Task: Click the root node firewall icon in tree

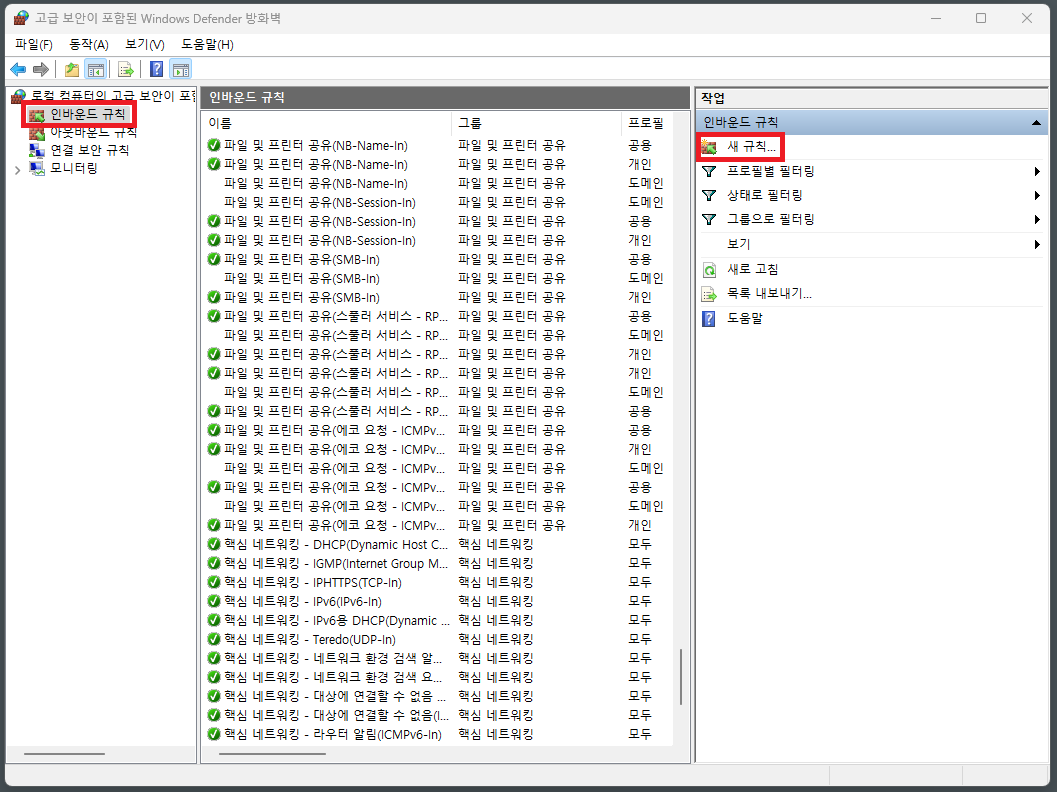Action: (19, 96)
